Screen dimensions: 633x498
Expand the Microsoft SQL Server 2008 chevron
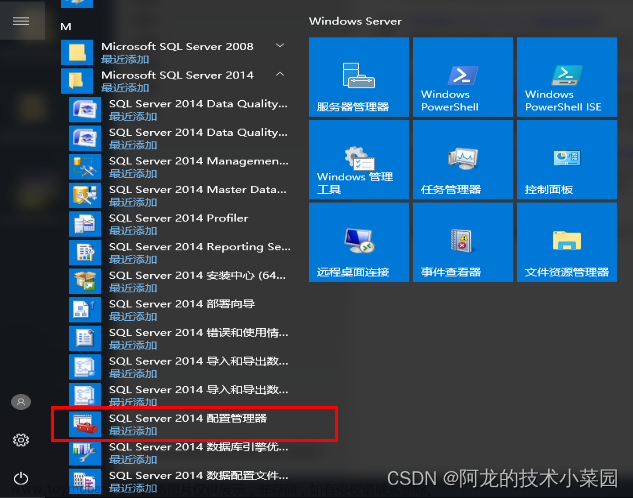(x=280, y=46)
